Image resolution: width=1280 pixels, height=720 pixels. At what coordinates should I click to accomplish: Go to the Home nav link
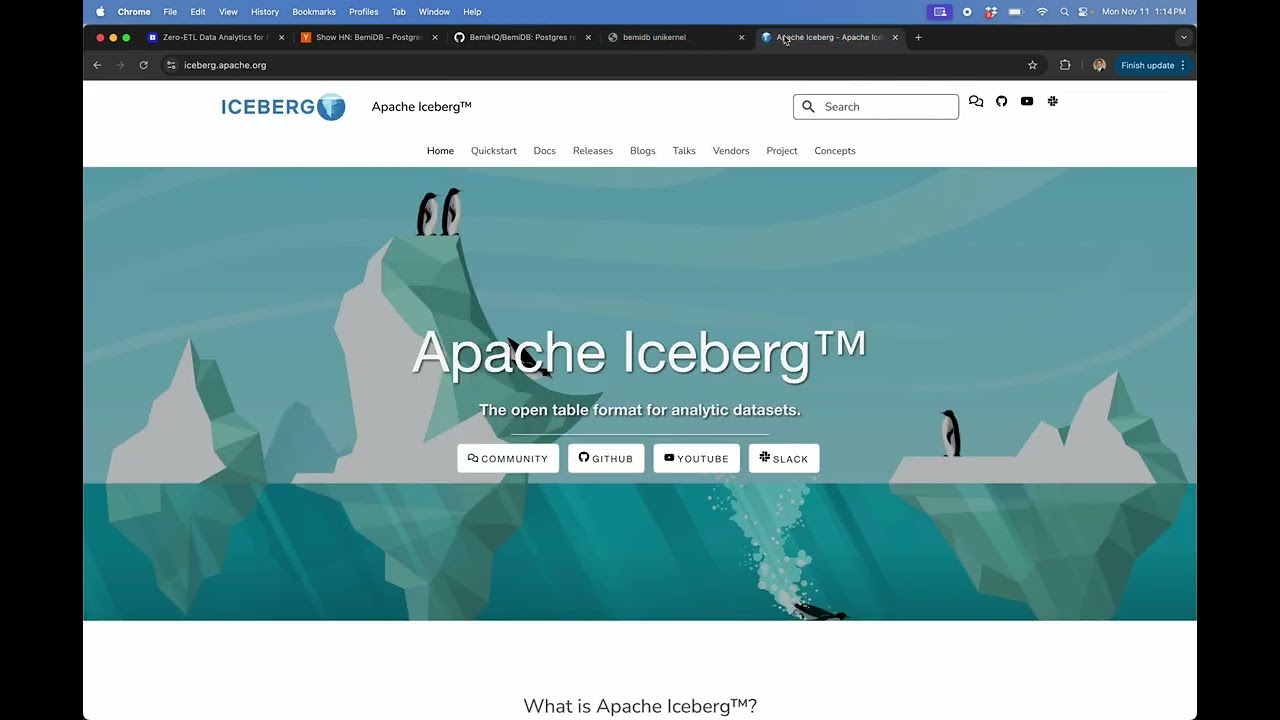[x=440, y=151]
